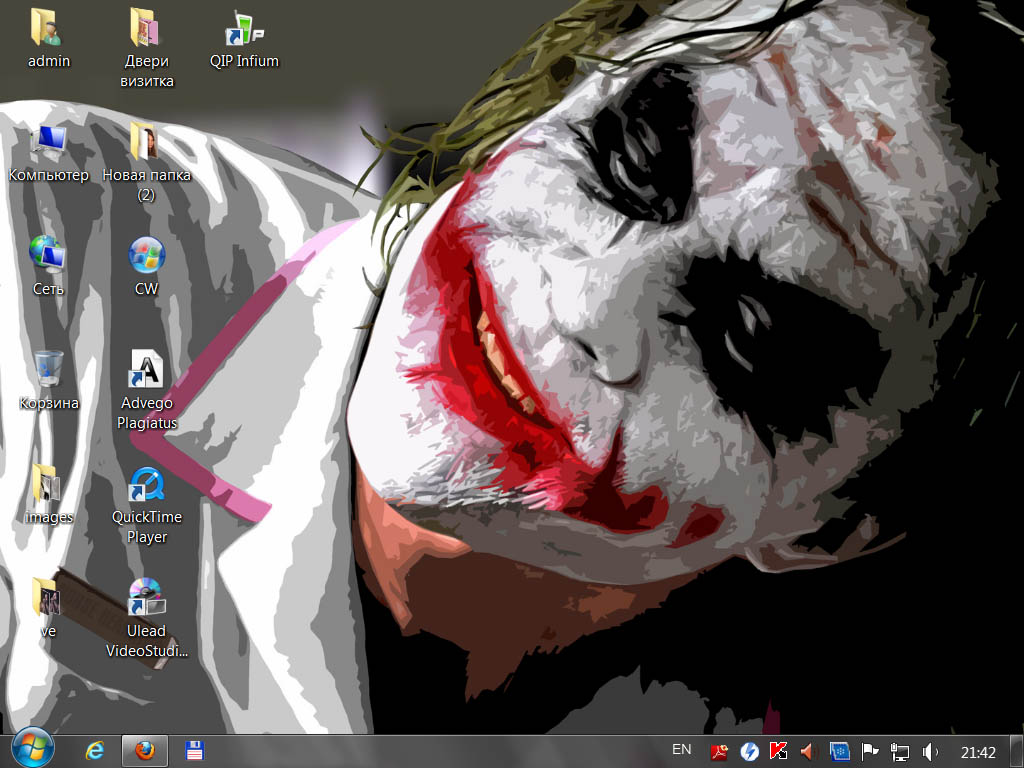Launch Advego Plagiatus shortcut

pyautogui.click(x=146, y=390)
